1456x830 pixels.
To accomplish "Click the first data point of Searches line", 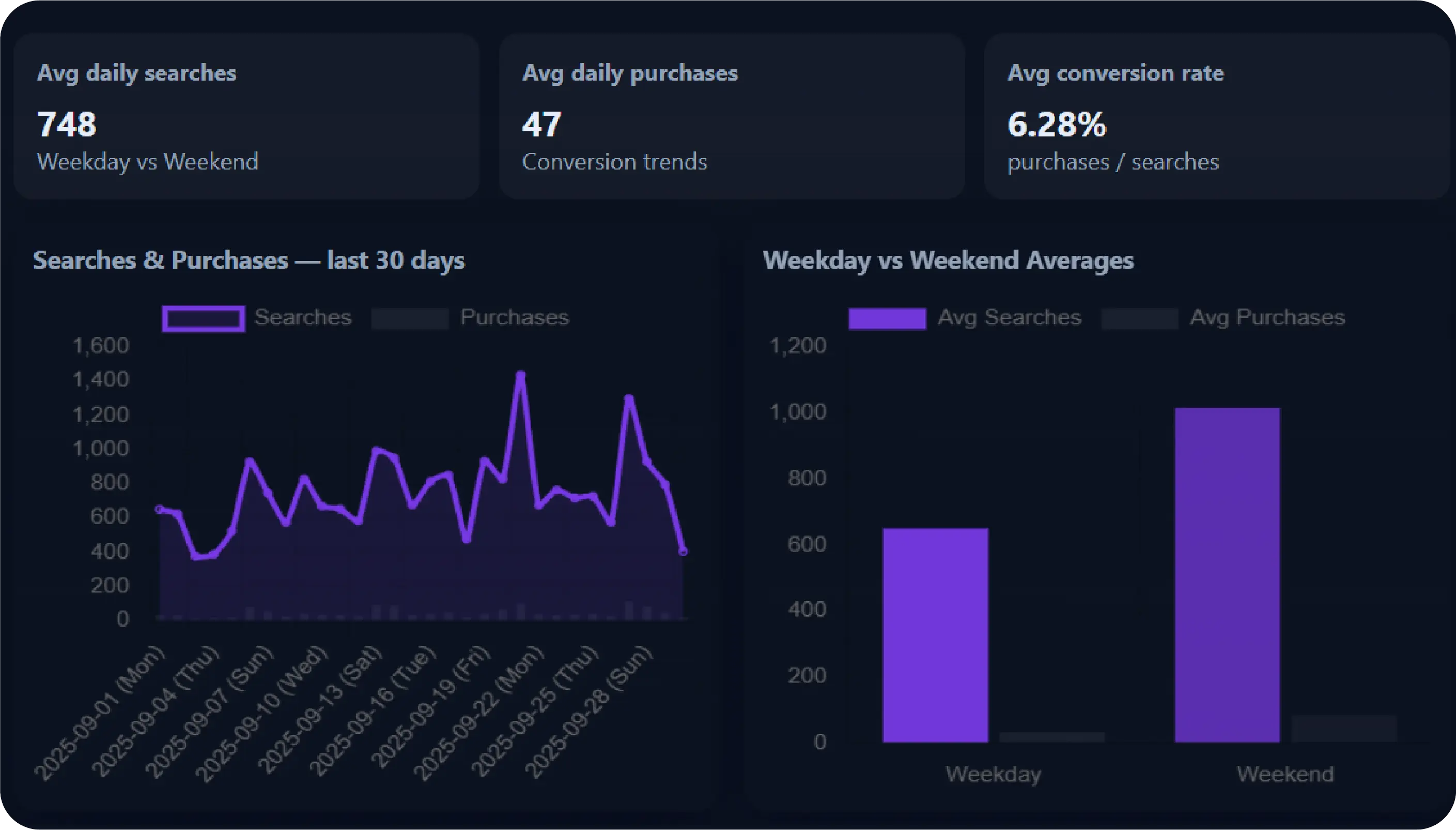I will coord(160,509).
